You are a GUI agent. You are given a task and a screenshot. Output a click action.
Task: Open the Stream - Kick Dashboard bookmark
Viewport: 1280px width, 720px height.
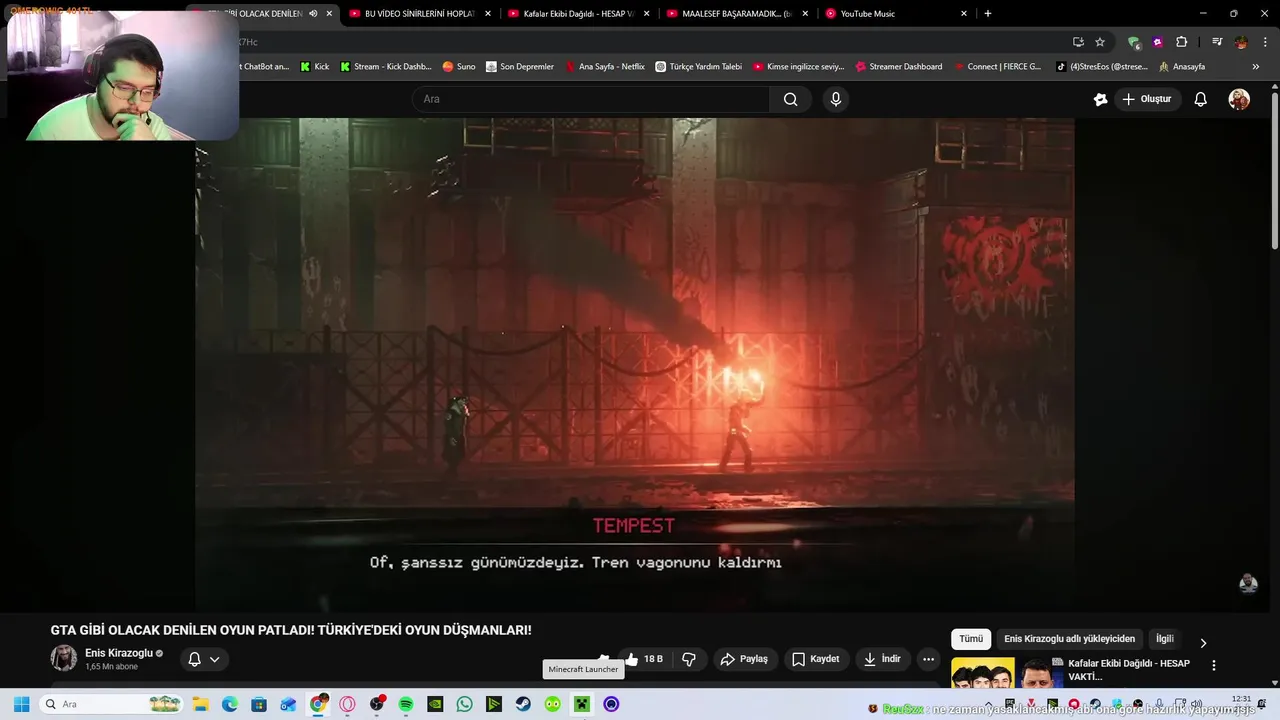[385, 67]
